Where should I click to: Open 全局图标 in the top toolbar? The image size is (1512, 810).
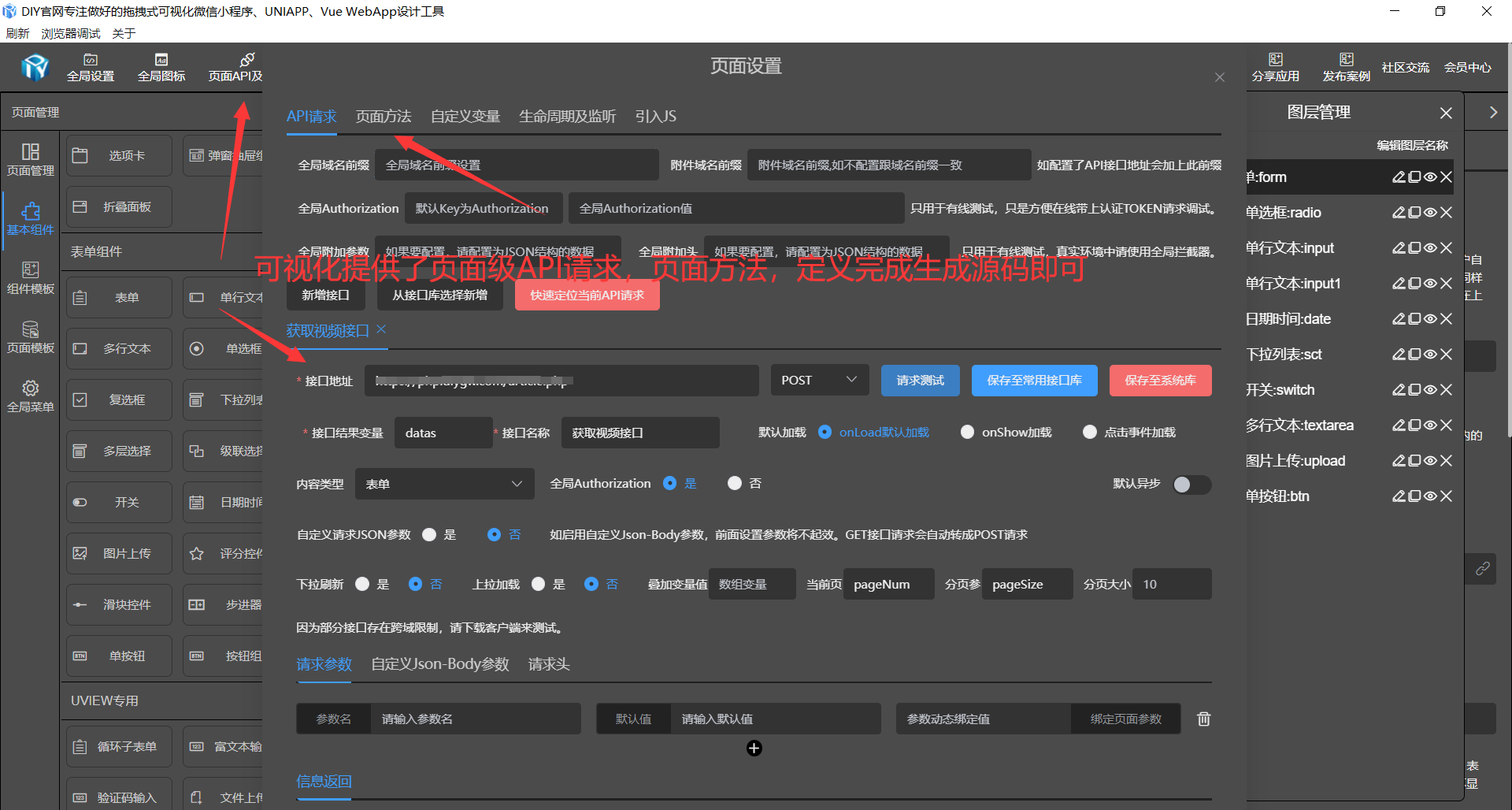coord(161,68)
